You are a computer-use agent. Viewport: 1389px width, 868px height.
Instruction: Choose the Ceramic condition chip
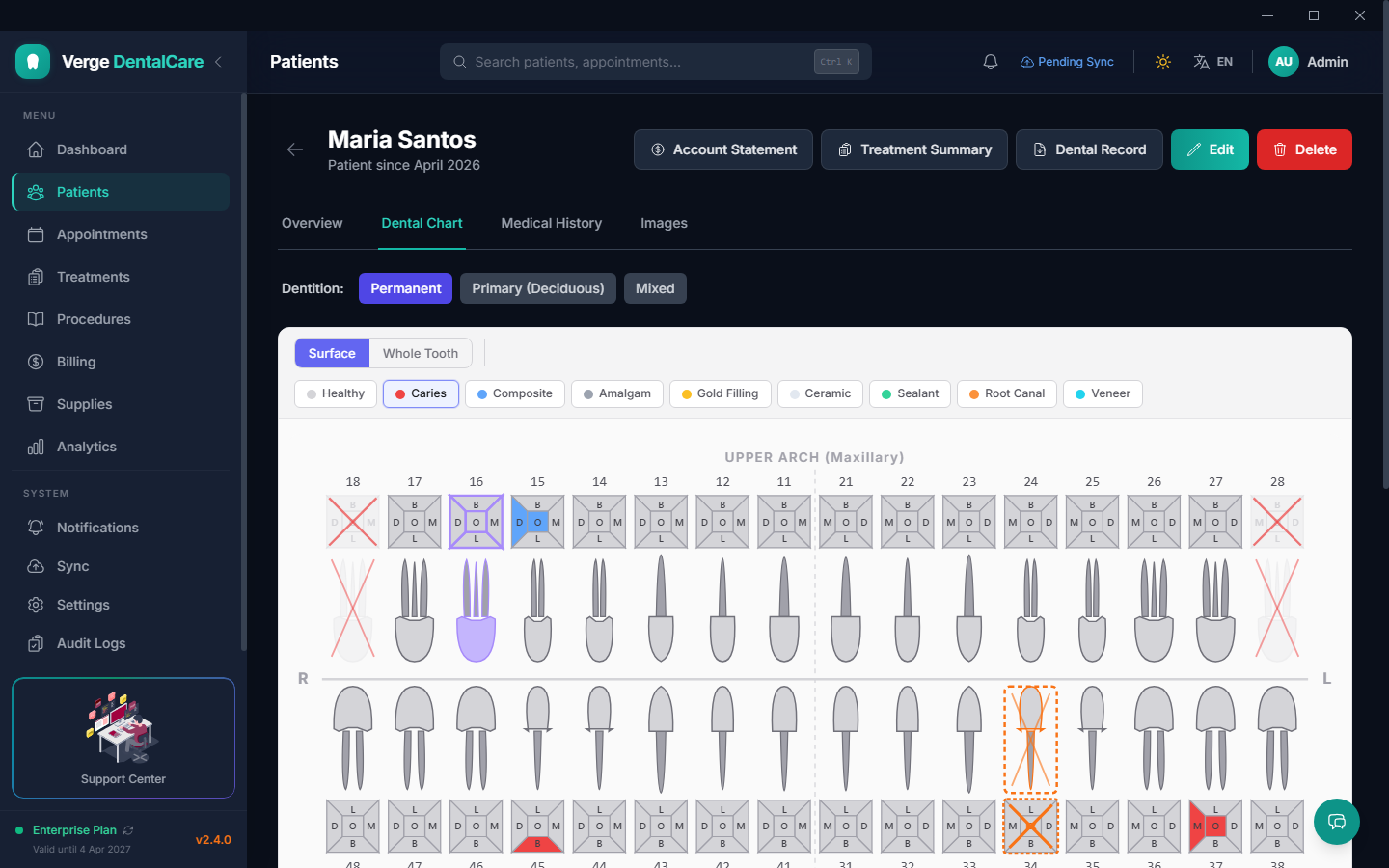click(x=821, y=393)
